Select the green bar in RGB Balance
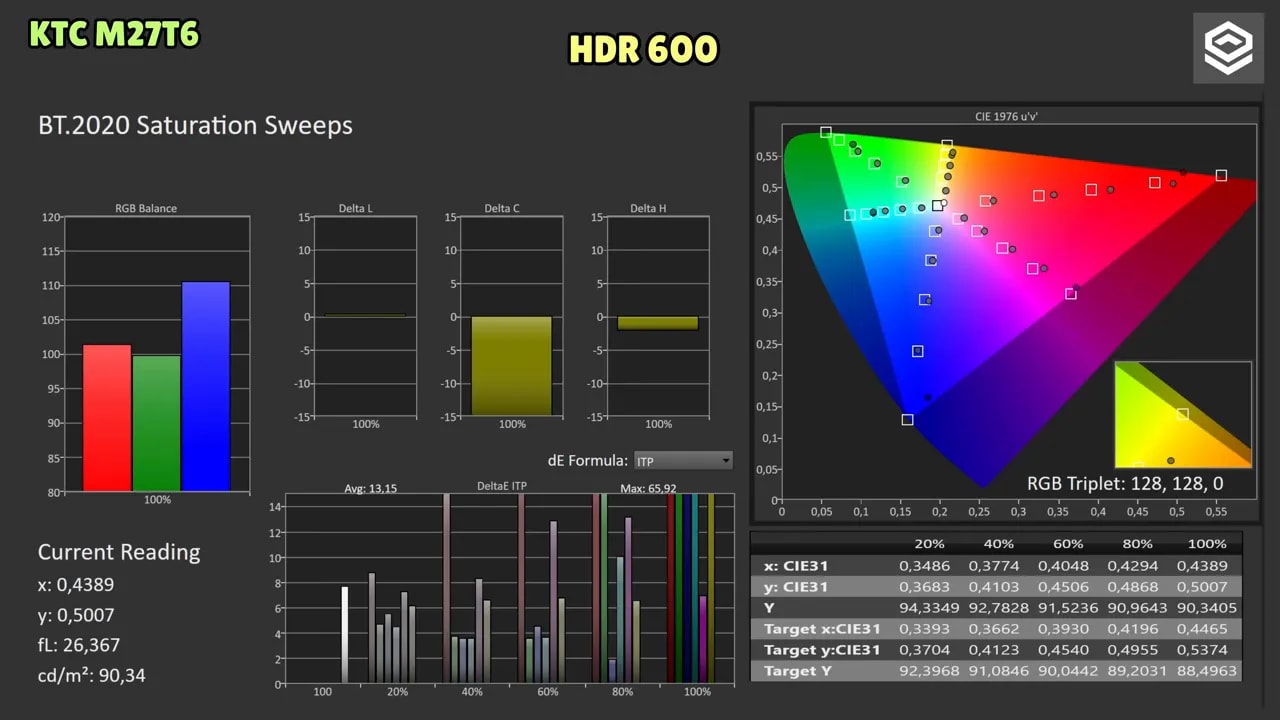1280x720 pixels. click(x=156, y=423)
